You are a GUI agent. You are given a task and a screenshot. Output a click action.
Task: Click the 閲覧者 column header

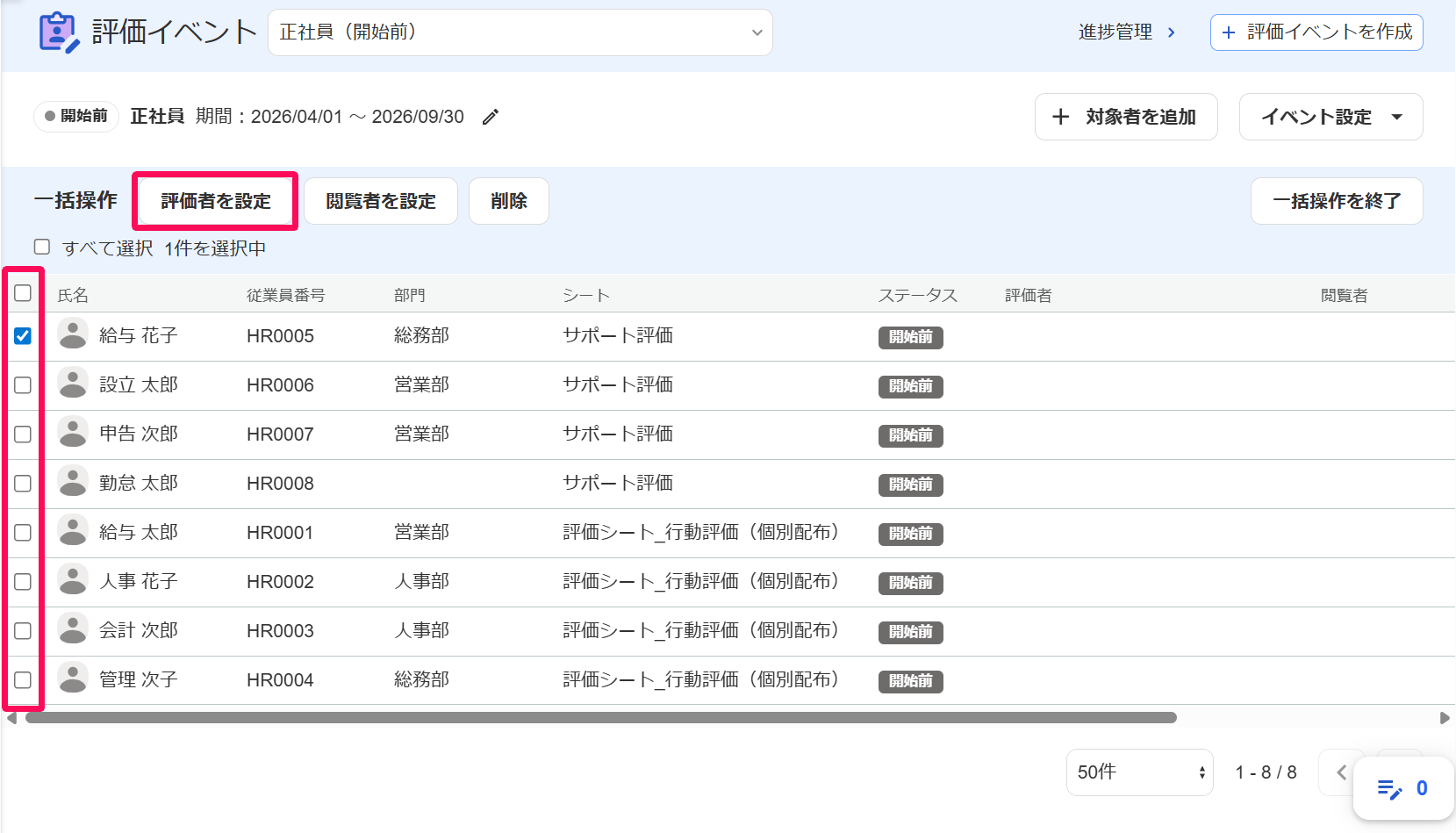[x=1345, y=296]
